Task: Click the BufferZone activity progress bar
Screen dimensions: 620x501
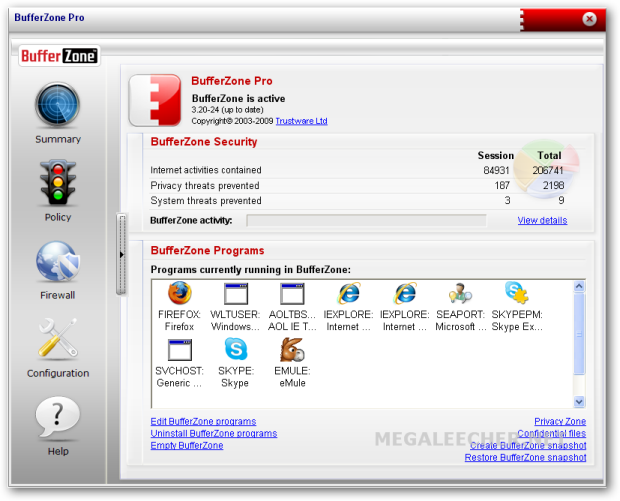Action: coord(366,221)
